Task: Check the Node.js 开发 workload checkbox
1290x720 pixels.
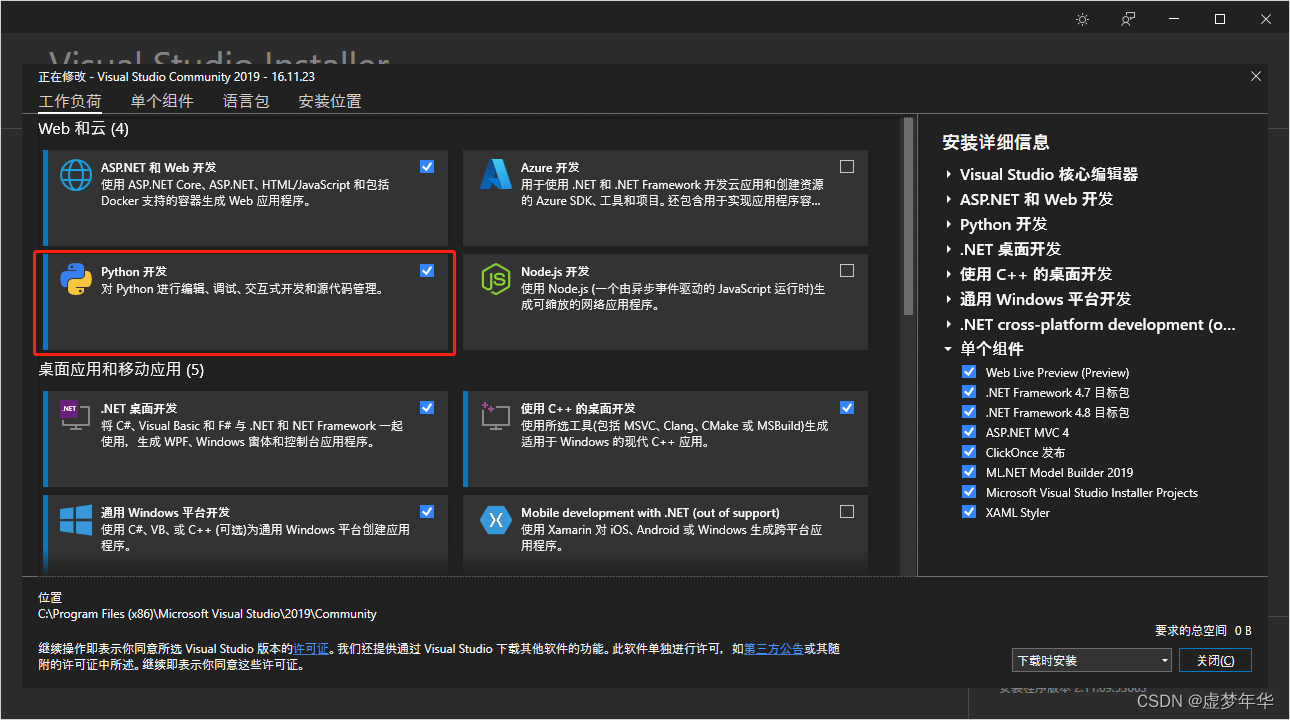Action: (847, 270)
